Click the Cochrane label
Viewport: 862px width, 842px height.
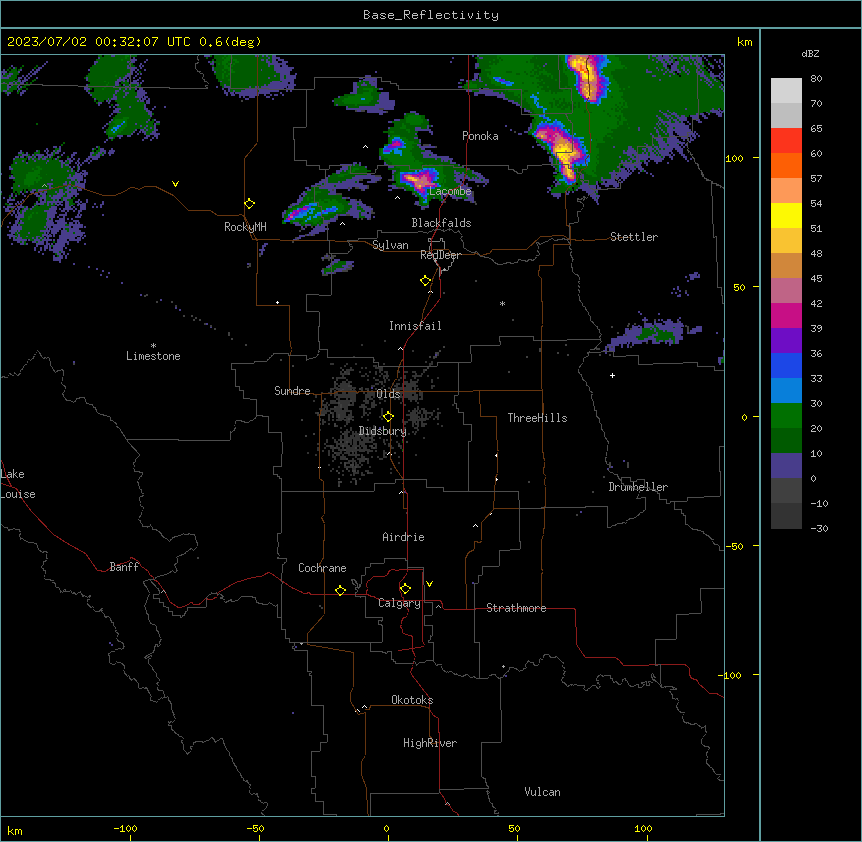click(x=322, y=568)
